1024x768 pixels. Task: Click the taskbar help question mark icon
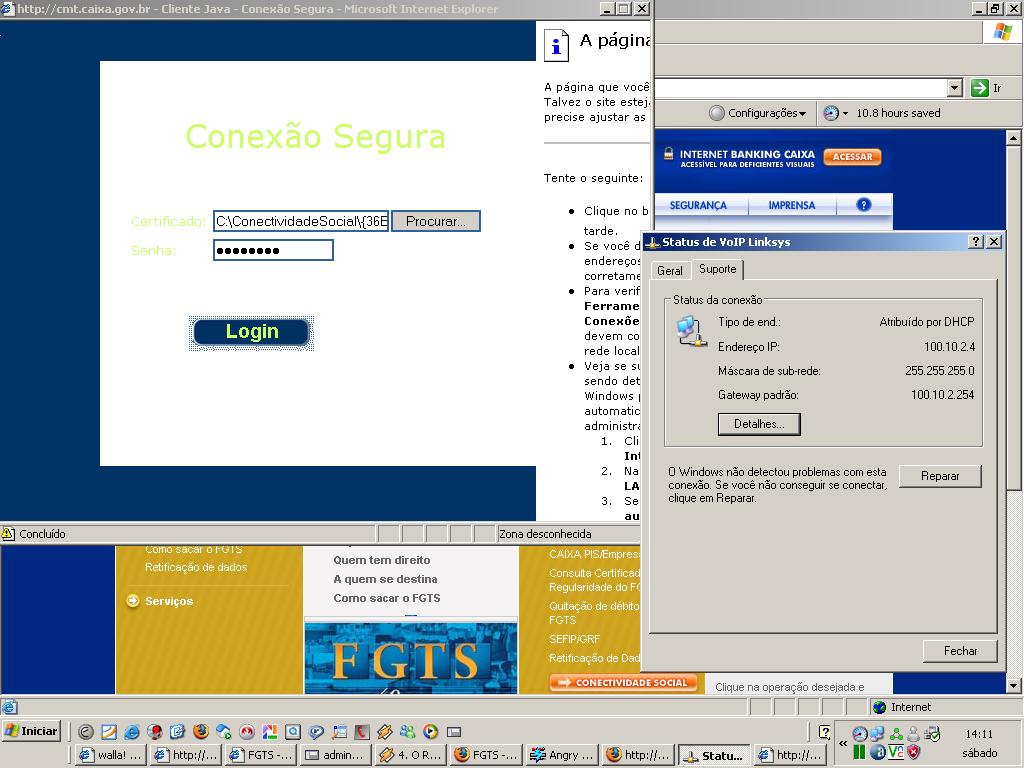click(x=824, y=732)
